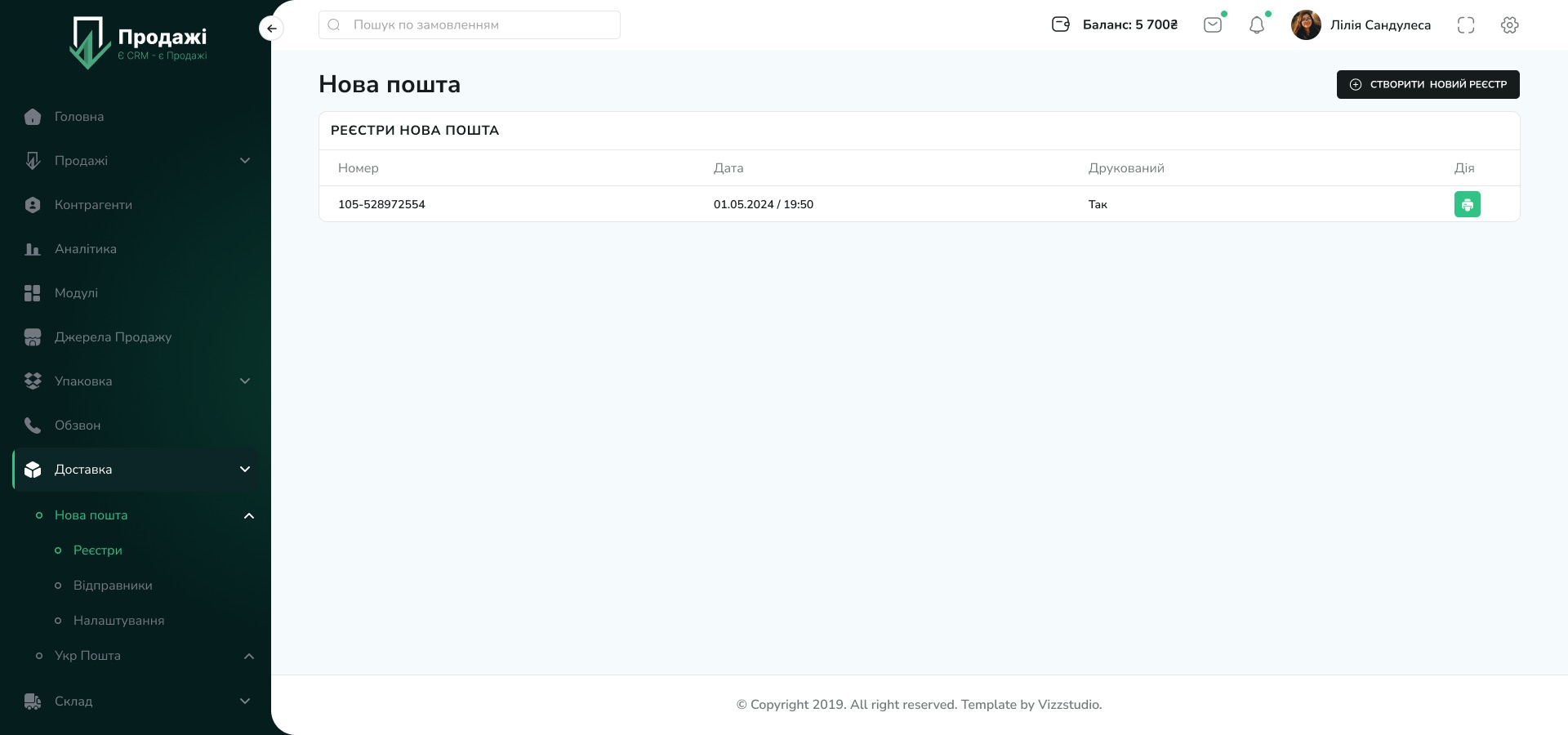Collapse the Доставка menu chevron
Viewport: 1568px width, 735px height.
click(x=245, y=470)
